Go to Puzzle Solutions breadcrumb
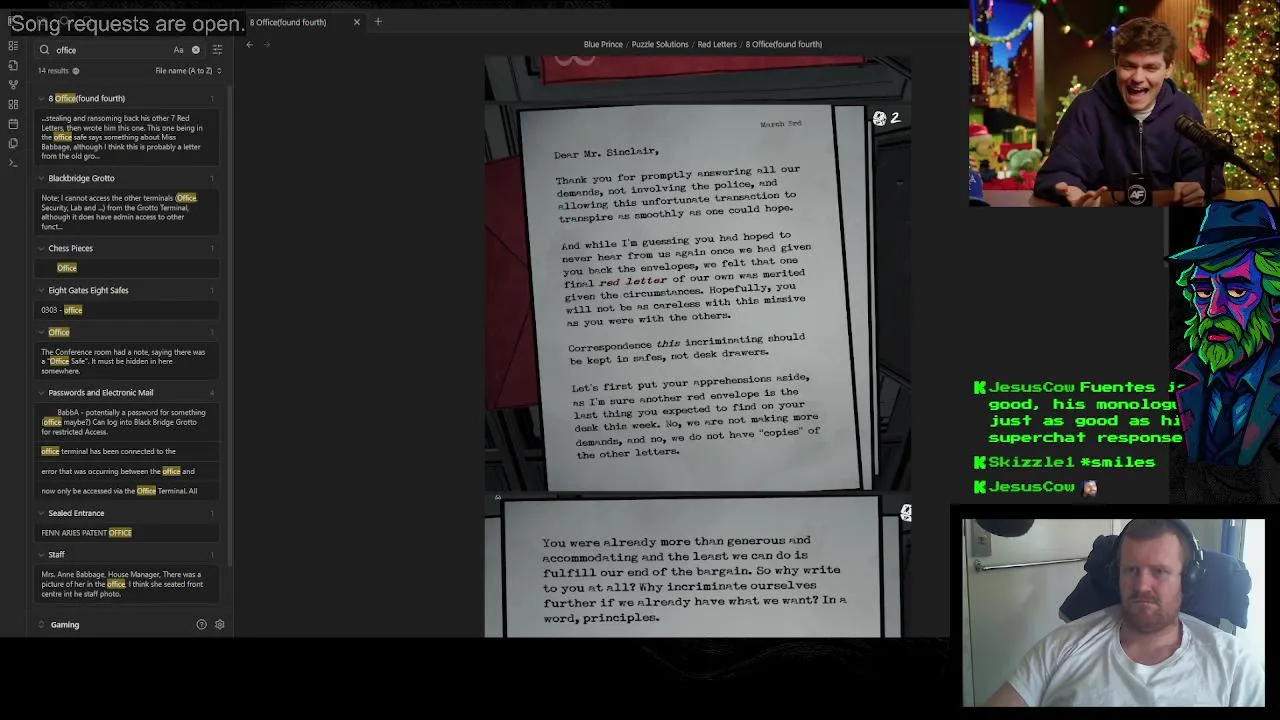 (660, 44)
